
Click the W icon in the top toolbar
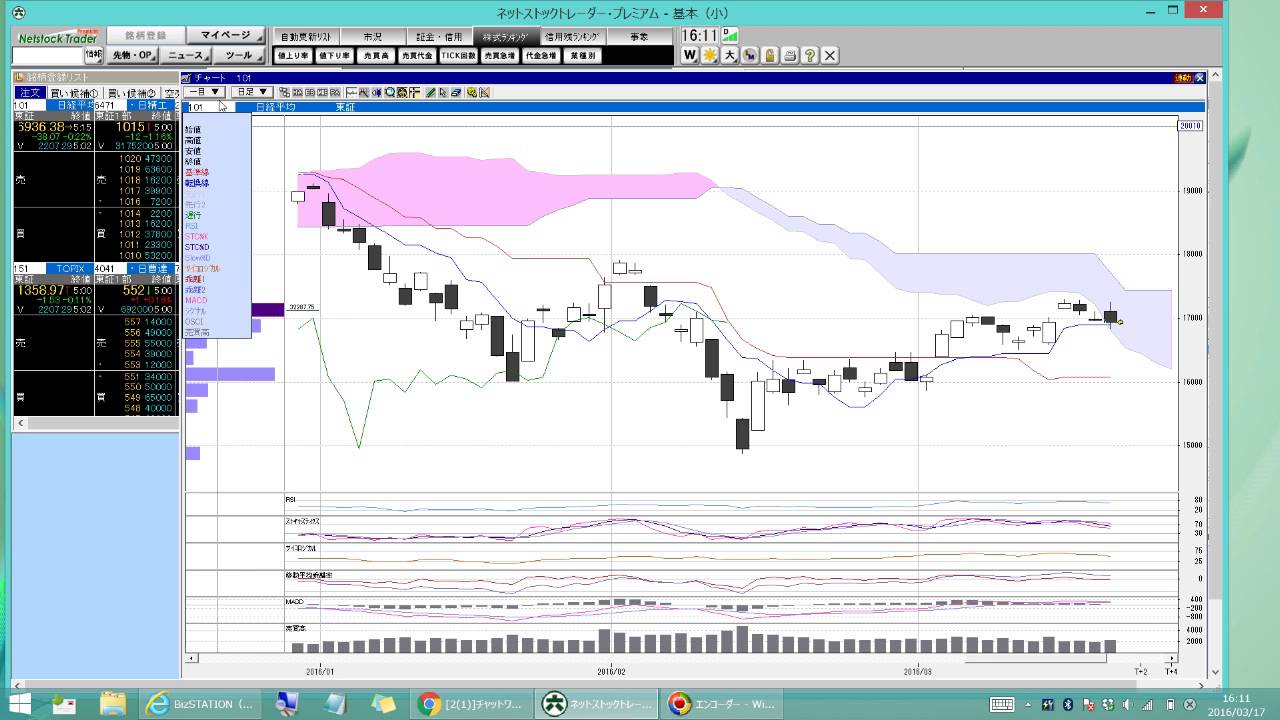point(690,56)
